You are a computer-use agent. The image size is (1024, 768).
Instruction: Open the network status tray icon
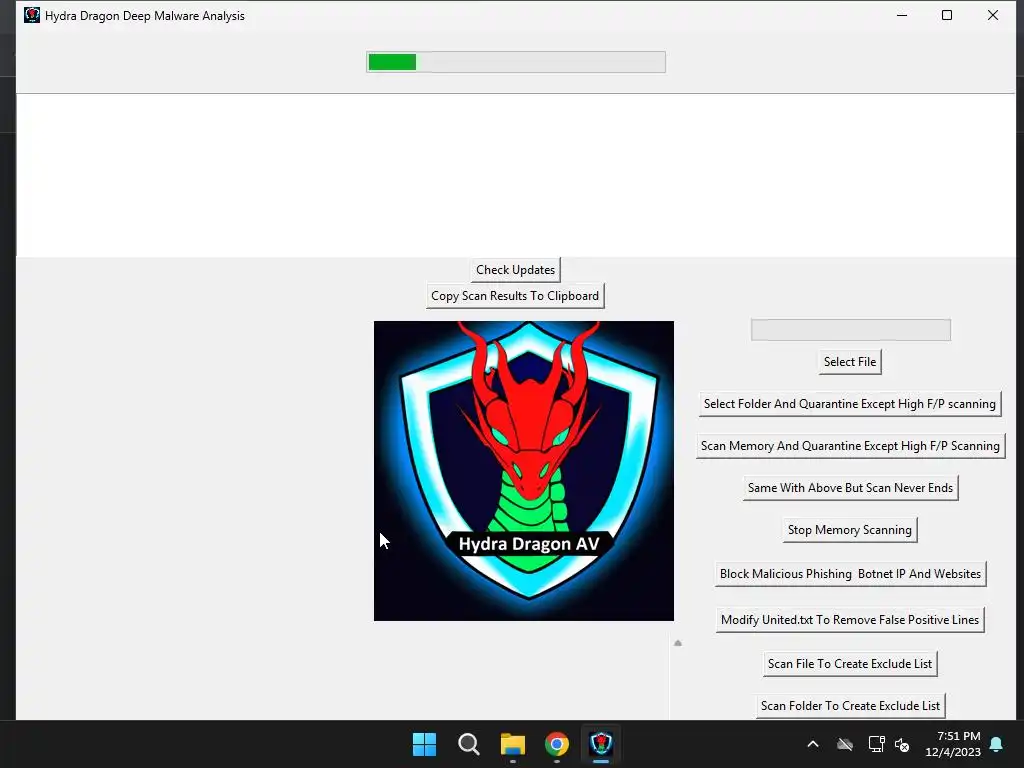876,744
